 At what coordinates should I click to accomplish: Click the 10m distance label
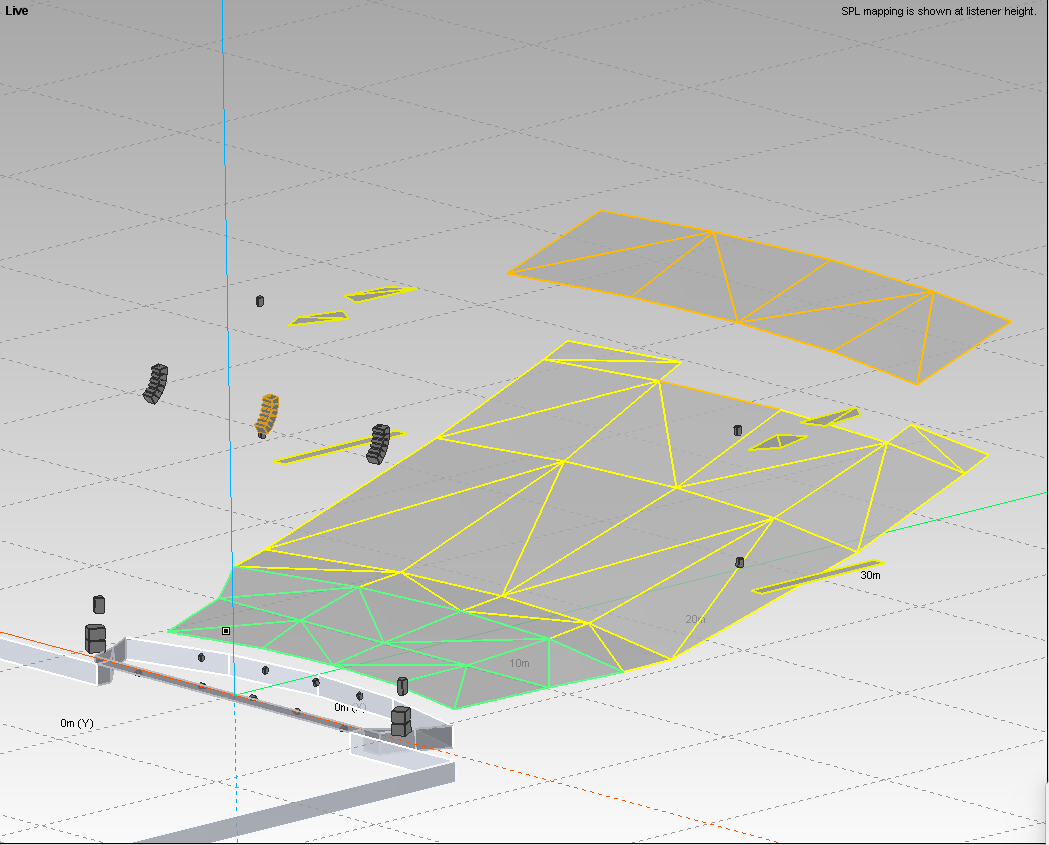(x=519, y=663)
